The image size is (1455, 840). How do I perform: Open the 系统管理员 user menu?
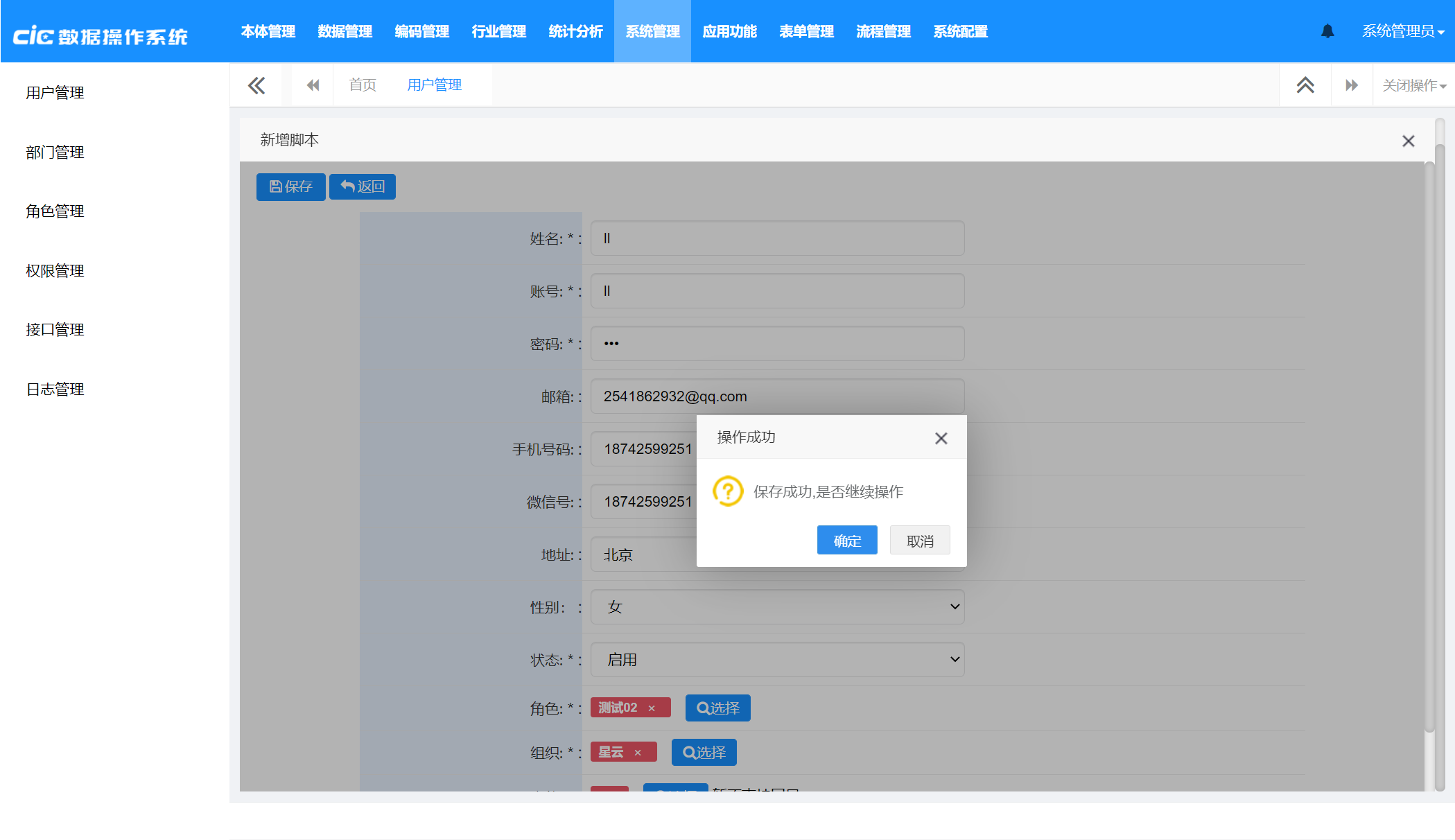[x=1402, y=31]
